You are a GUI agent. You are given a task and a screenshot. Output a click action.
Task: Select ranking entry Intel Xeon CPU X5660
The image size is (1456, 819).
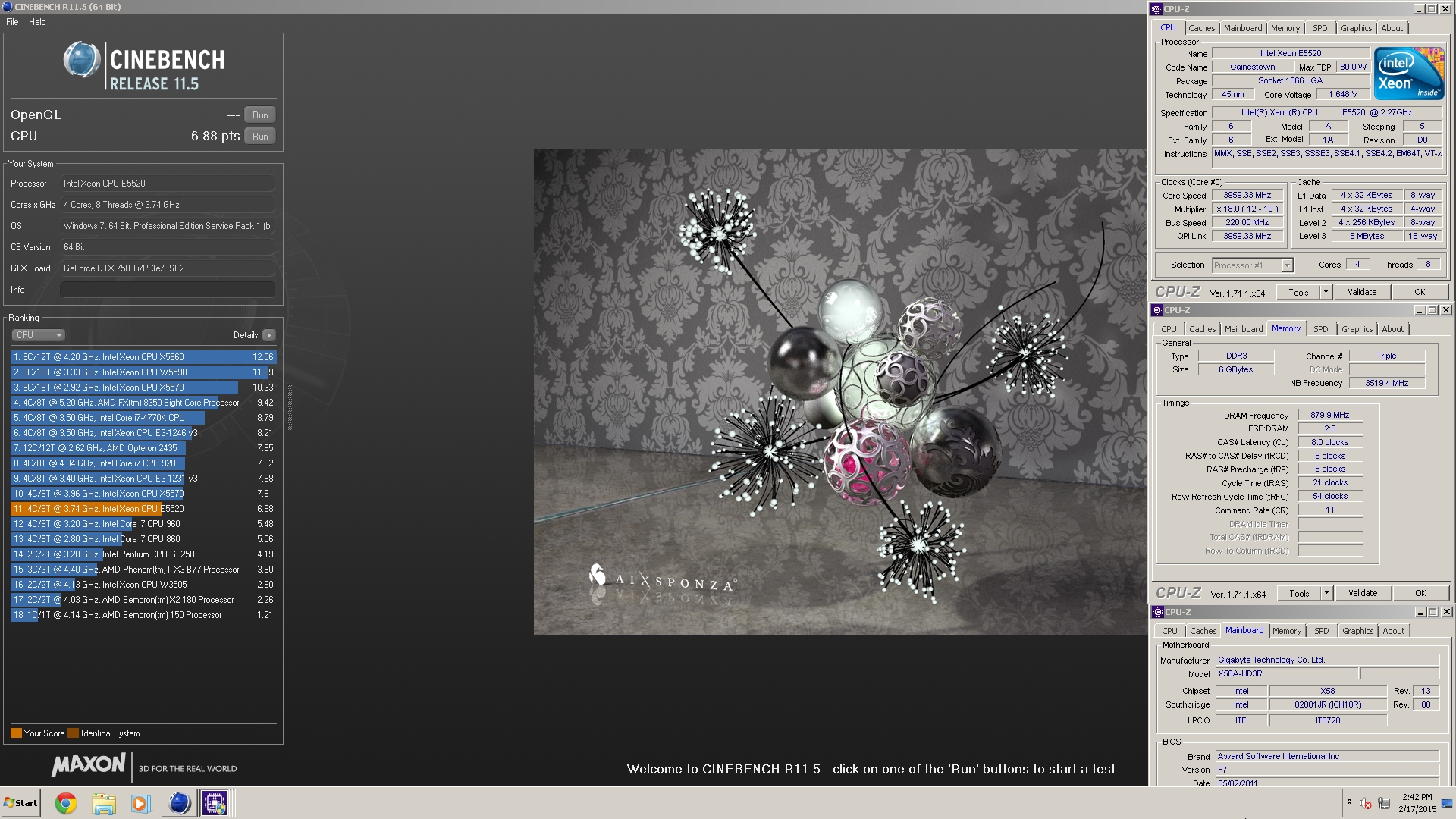tap(143, 357)
